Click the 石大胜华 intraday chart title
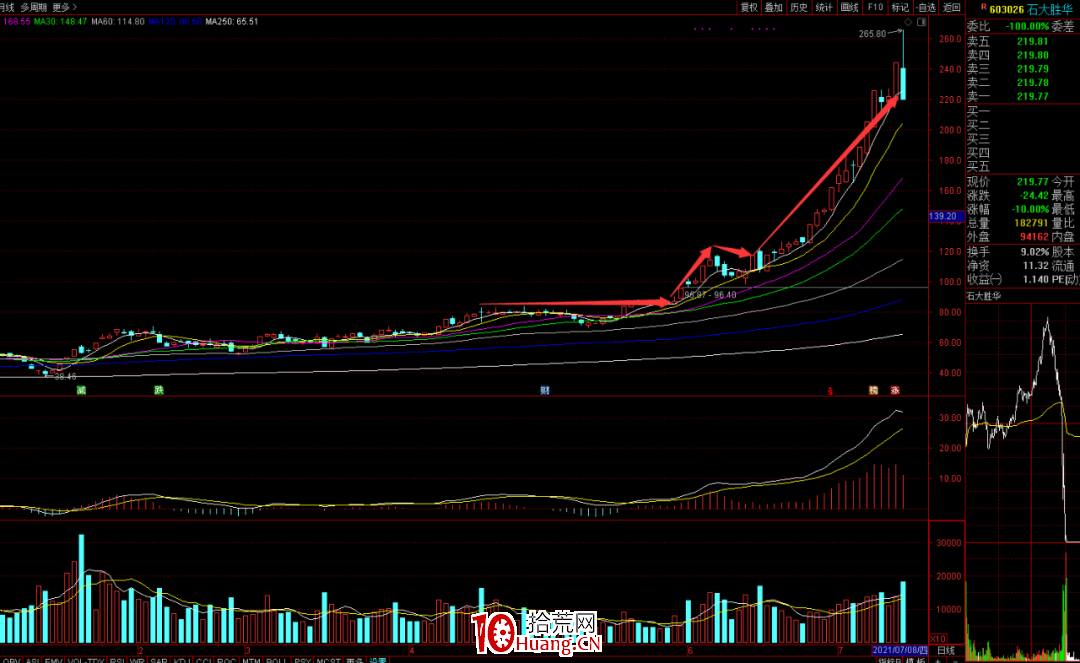 coord(984,296)
